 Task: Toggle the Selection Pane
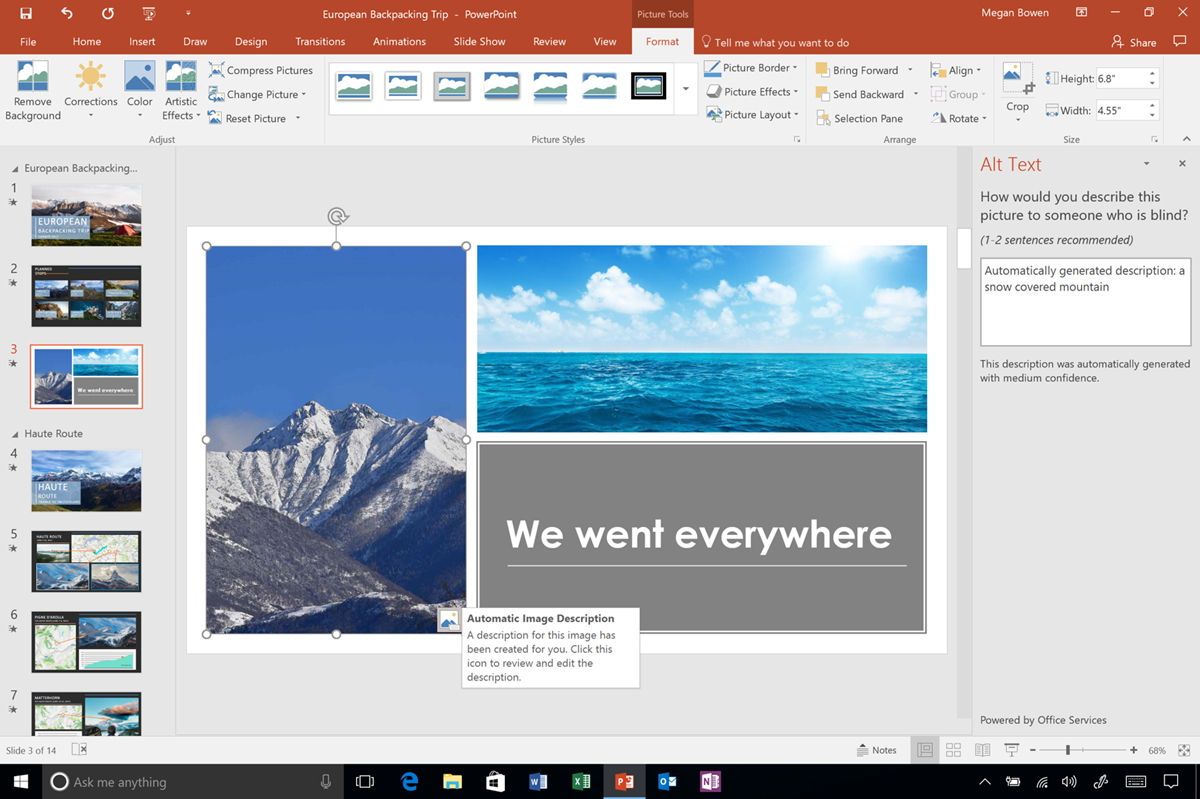[x=860, y=117]
